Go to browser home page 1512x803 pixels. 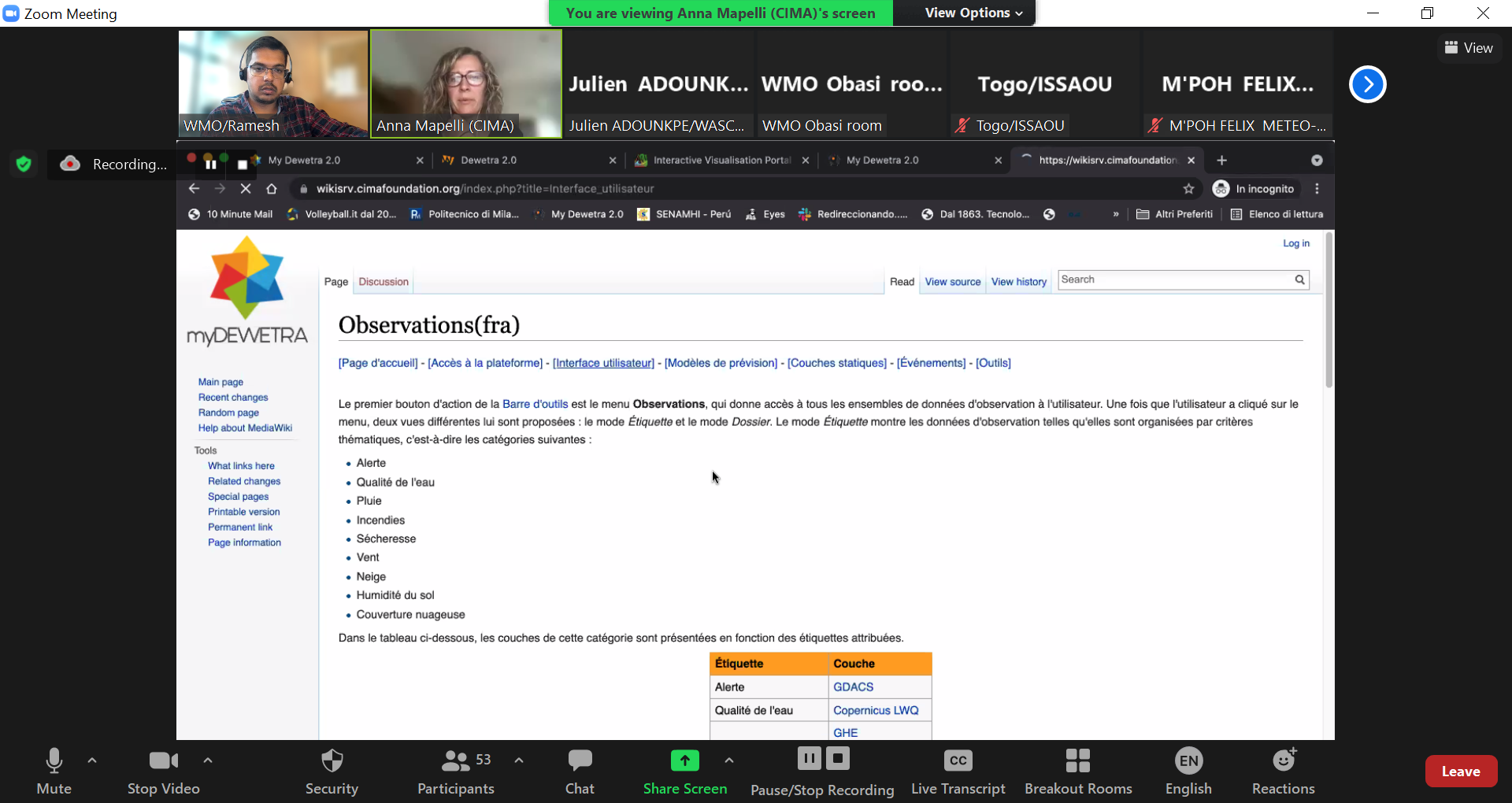click(272, 188)
